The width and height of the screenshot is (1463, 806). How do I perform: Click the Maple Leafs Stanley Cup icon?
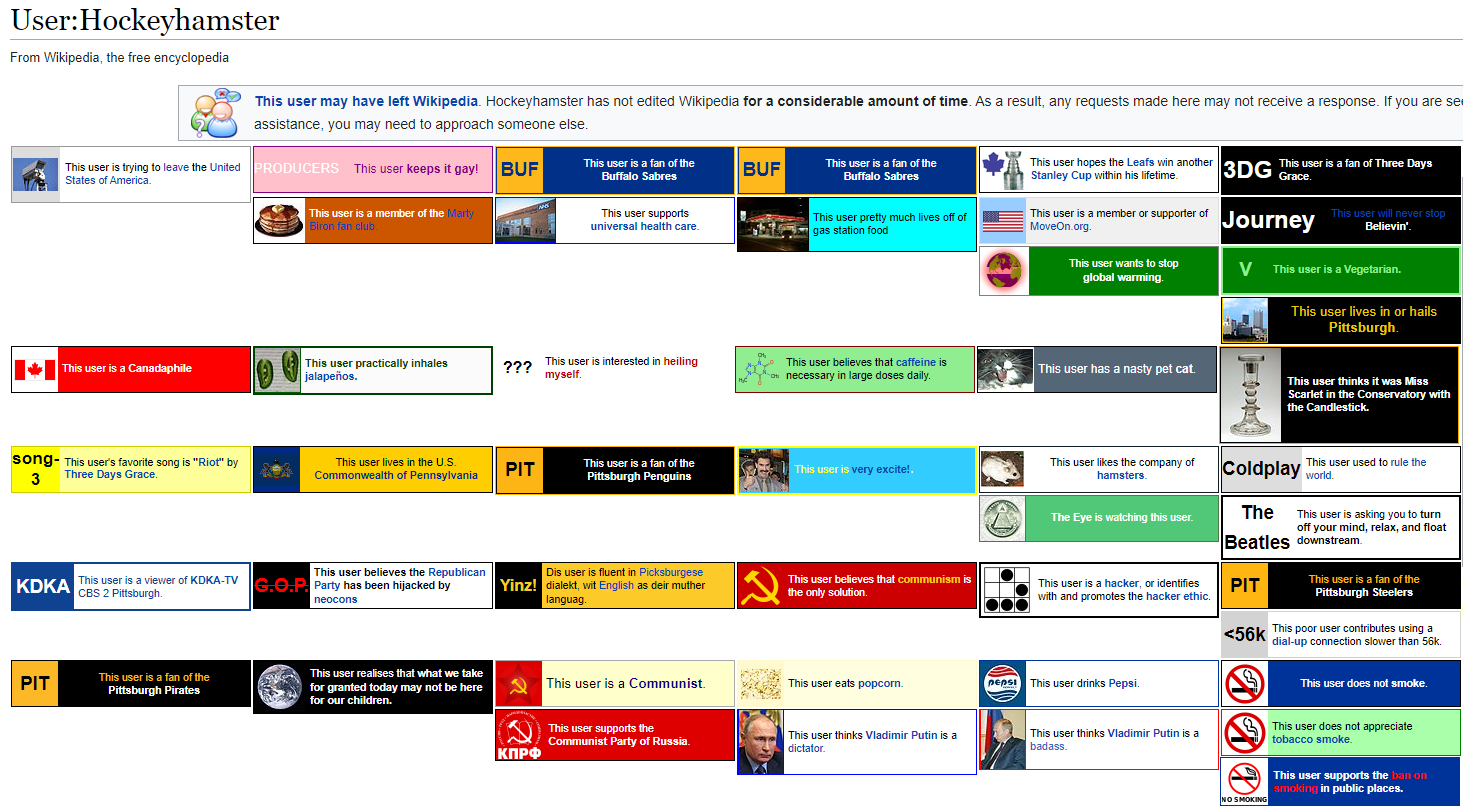click(1003, 169)
